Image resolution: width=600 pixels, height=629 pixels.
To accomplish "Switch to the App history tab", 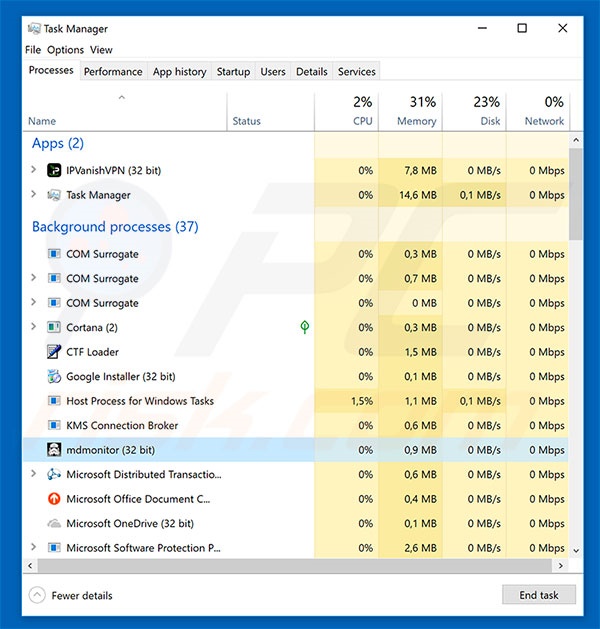I will point(179,71).
